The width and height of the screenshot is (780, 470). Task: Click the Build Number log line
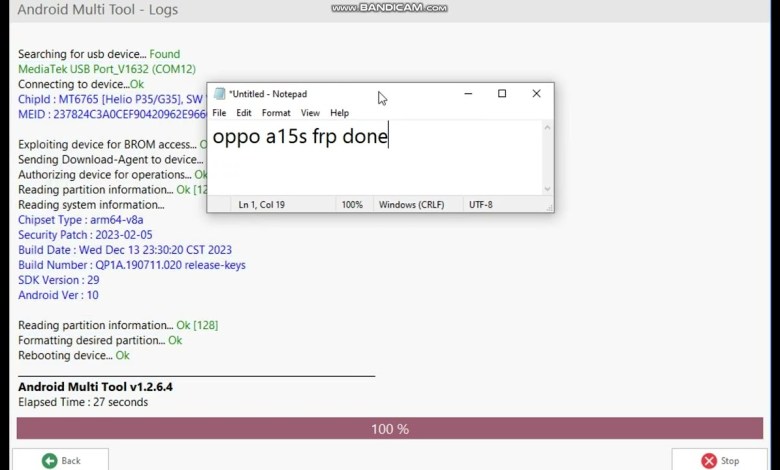[x=132, y=265]
